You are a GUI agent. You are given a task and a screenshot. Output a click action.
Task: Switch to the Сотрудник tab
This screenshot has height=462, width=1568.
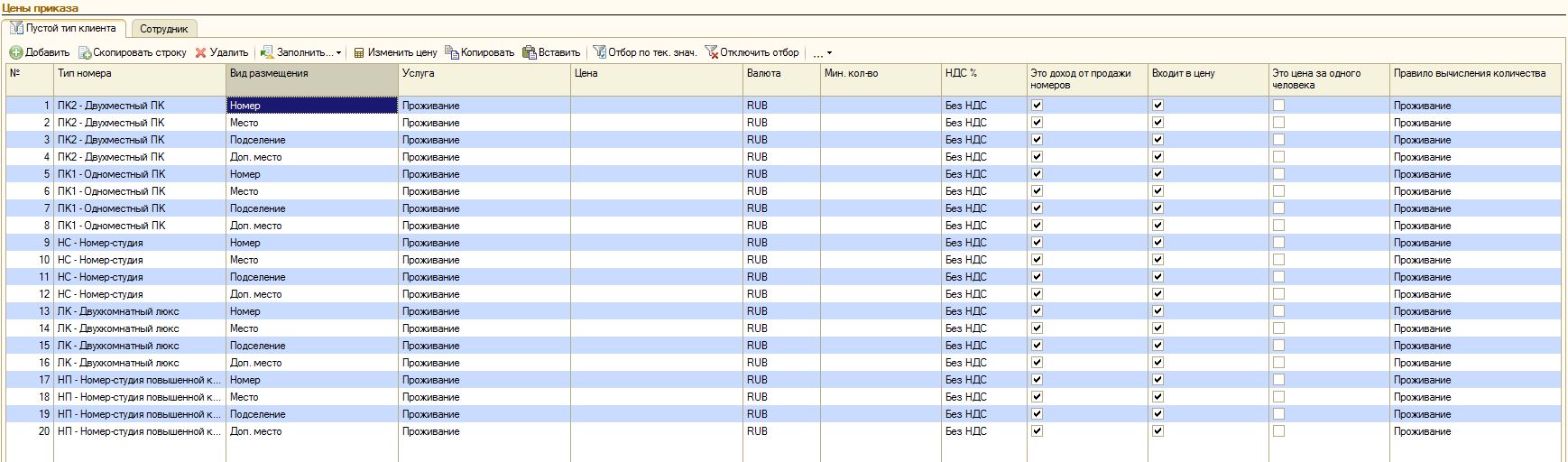point(163,29)
